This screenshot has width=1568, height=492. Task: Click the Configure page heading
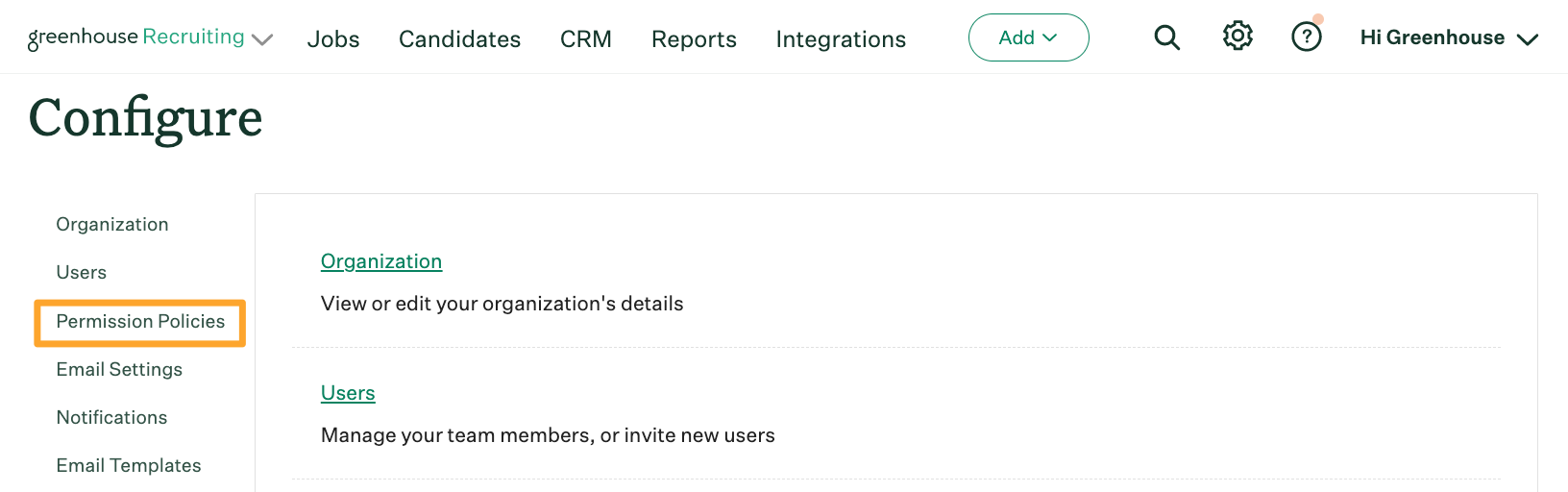click(x=145, y=119)
